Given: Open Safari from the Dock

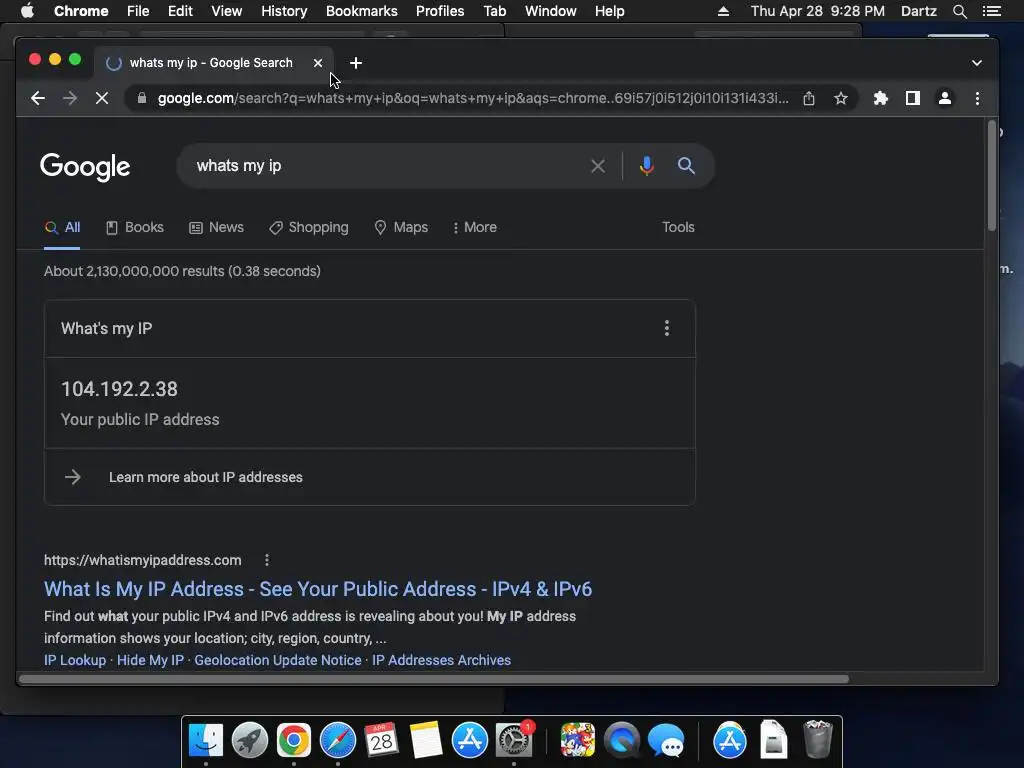Looking at the screenshot, I should click(338, 740).
